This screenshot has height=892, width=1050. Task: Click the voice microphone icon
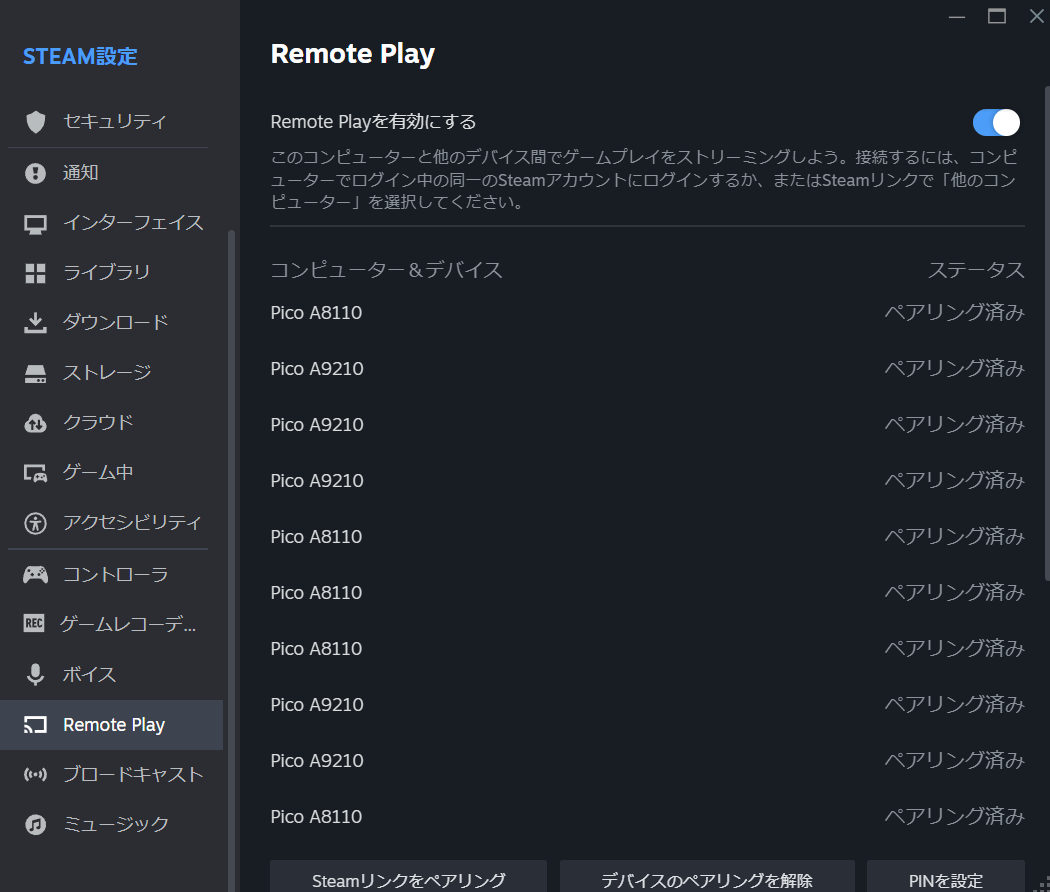(36, 675)
